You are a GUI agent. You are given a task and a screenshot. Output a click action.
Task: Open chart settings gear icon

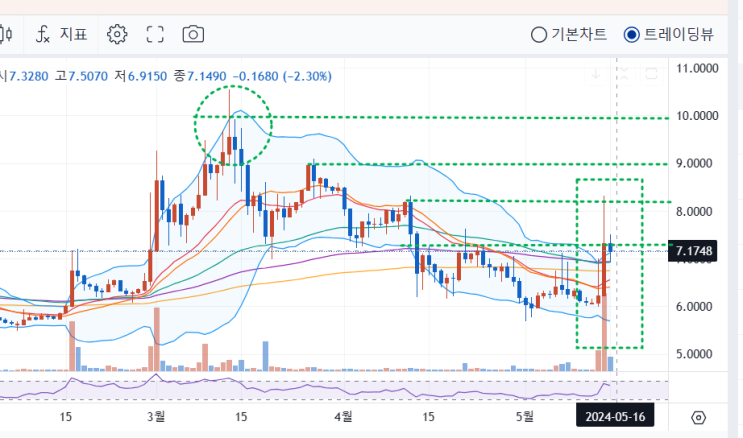coord(117,34)
